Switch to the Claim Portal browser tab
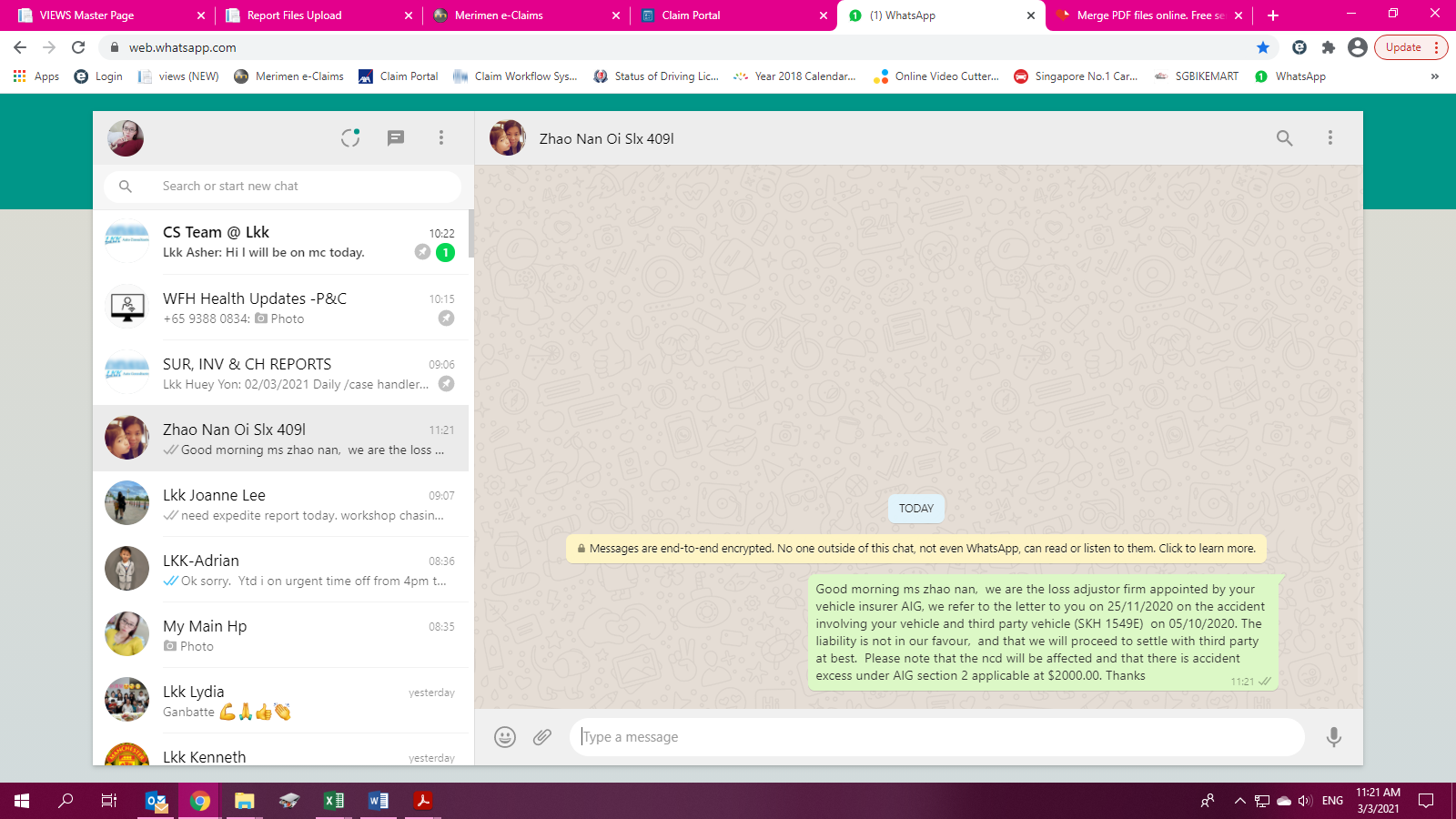Image resolution: width=1456 pixels, height=819 pixels. 728,15
